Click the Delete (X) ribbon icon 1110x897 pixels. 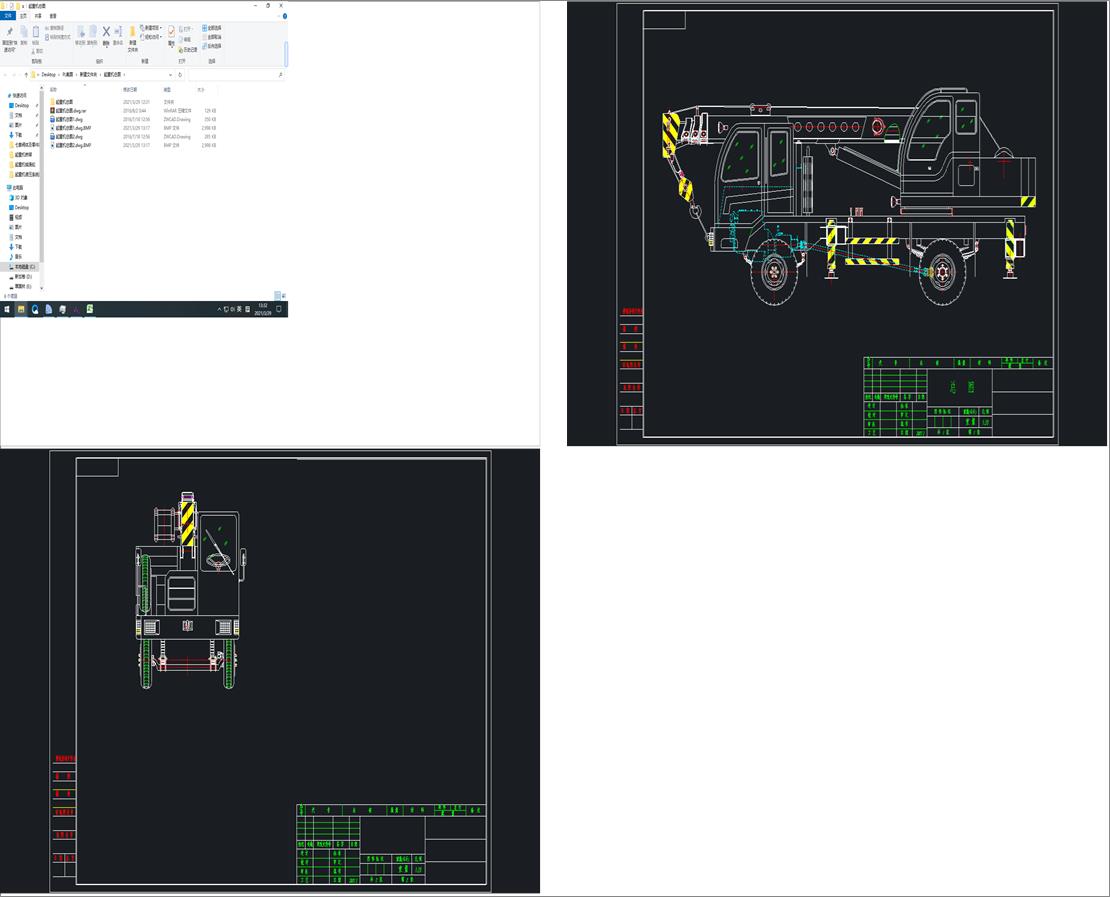point(106,33)
